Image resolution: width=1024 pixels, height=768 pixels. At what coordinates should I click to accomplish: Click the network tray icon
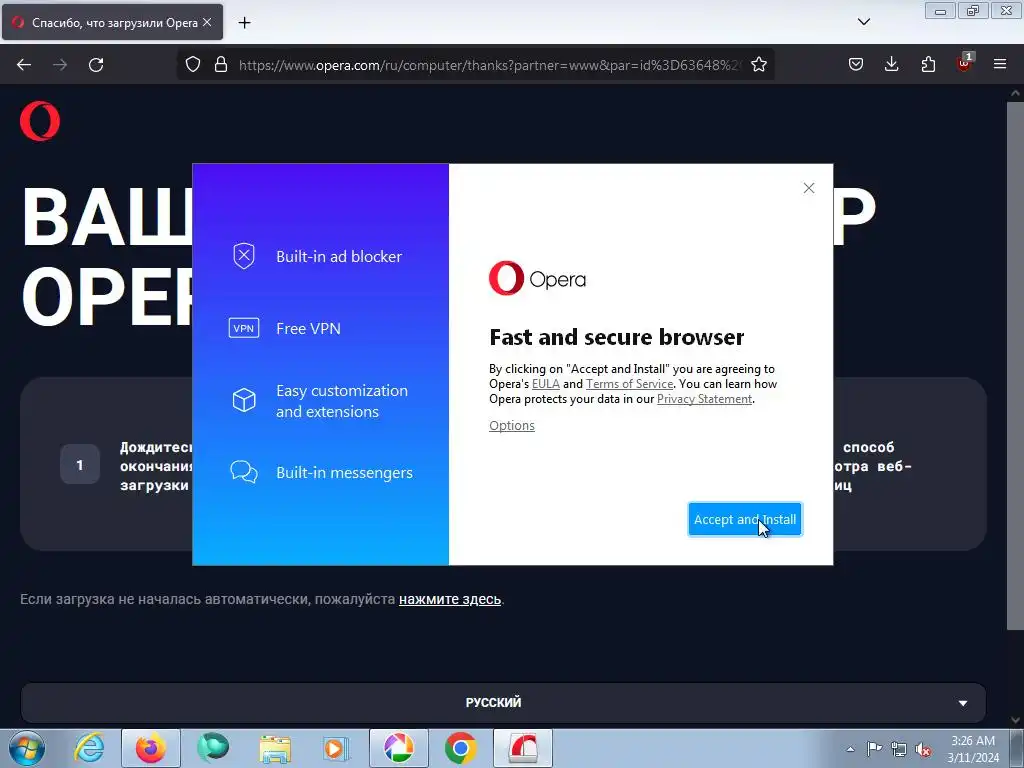899,749
